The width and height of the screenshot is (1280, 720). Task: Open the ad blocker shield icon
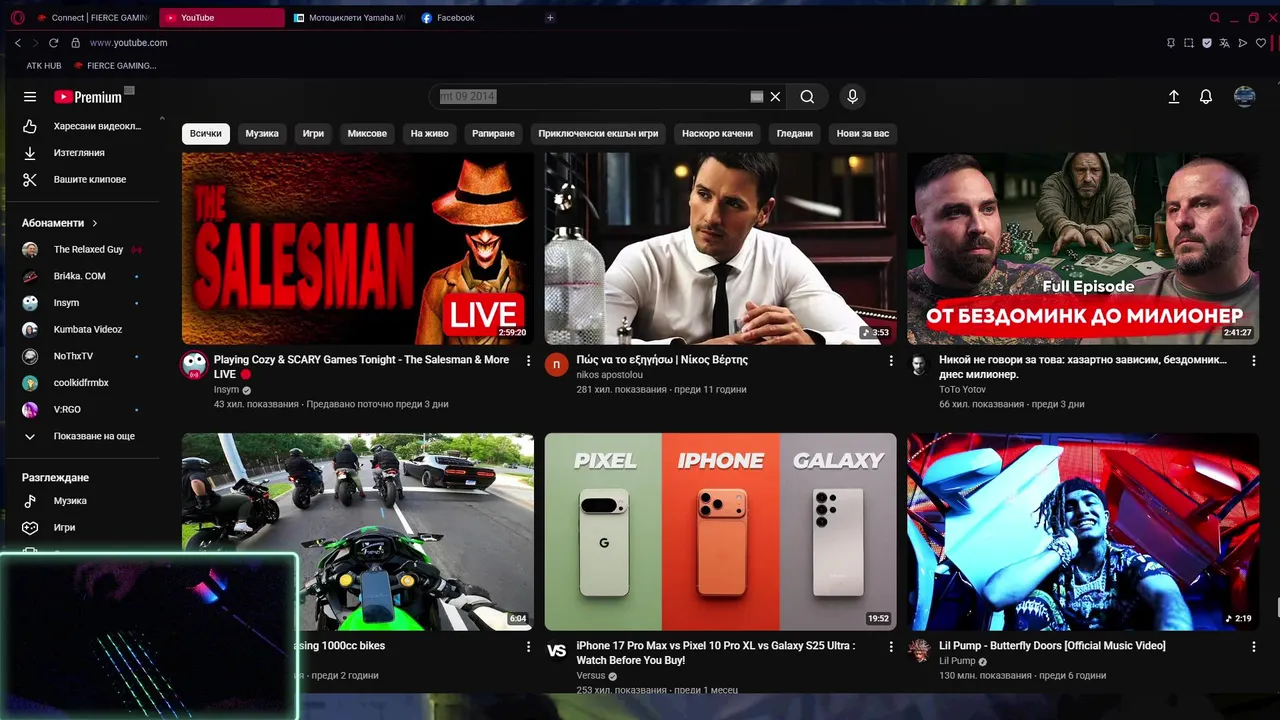click(x=1207, y=43)
